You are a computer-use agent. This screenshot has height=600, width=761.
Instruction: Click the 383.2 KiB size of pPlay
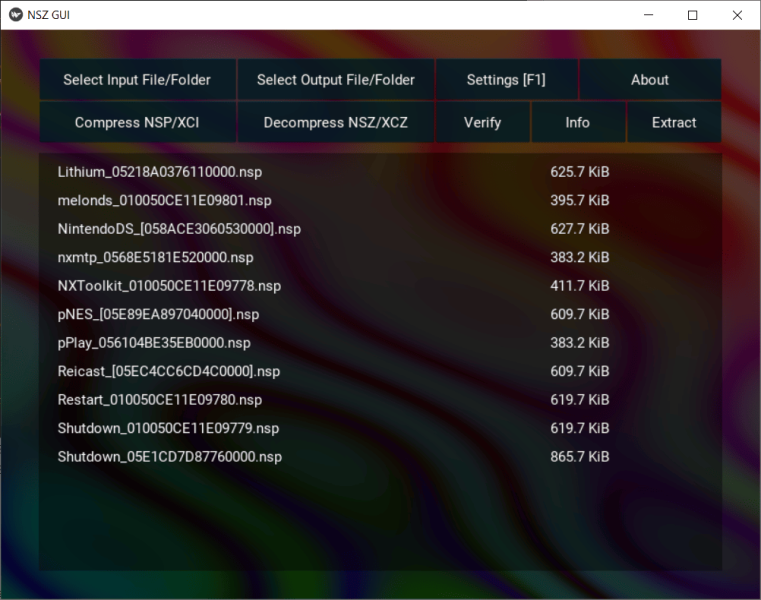tap(579, 343)
